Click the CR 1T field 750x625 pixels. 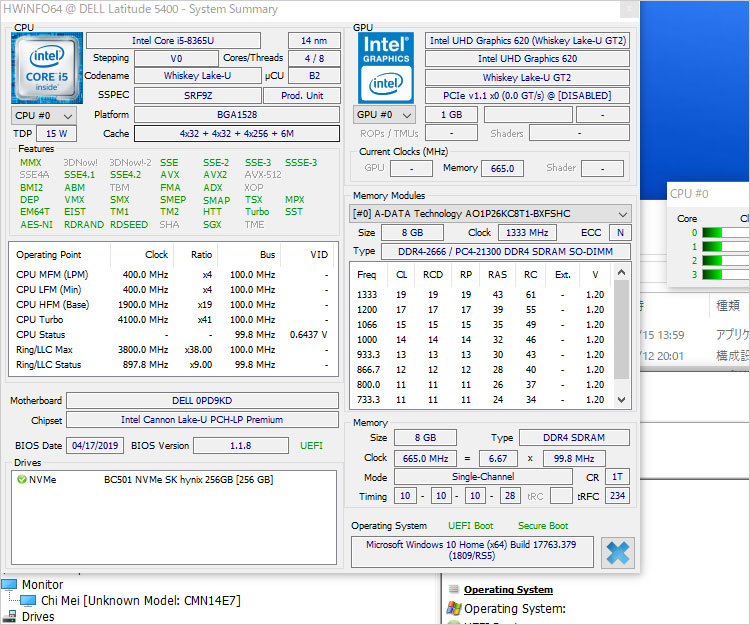[617, 477]
